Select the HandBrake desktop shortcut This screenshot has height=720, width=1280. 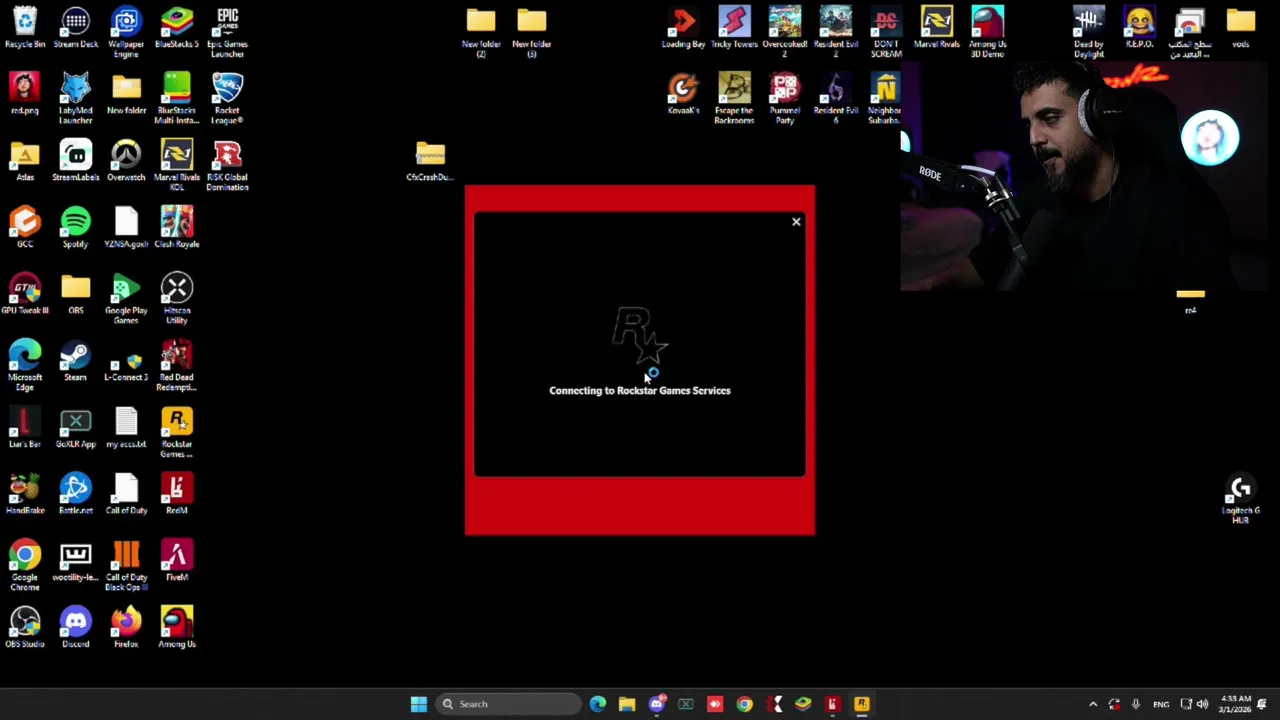point(25,495)
